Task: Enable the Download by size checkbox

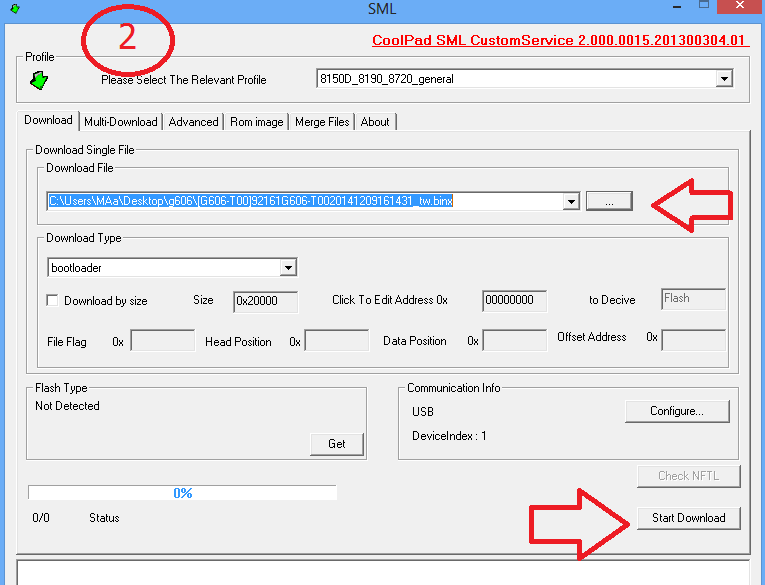Action: point(52,300)
